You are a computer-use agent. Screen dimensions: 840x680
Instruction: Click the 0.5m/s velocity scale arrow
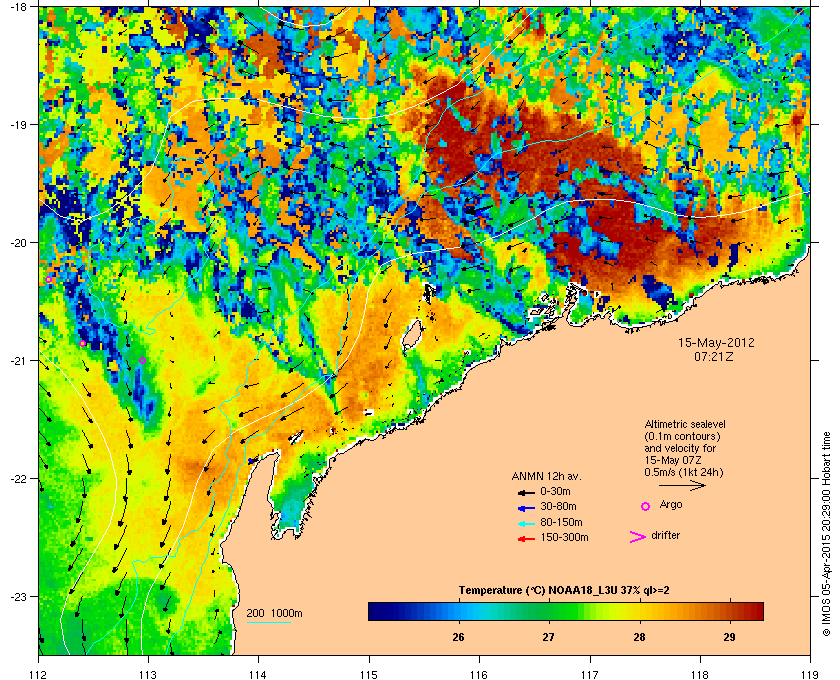682,486
